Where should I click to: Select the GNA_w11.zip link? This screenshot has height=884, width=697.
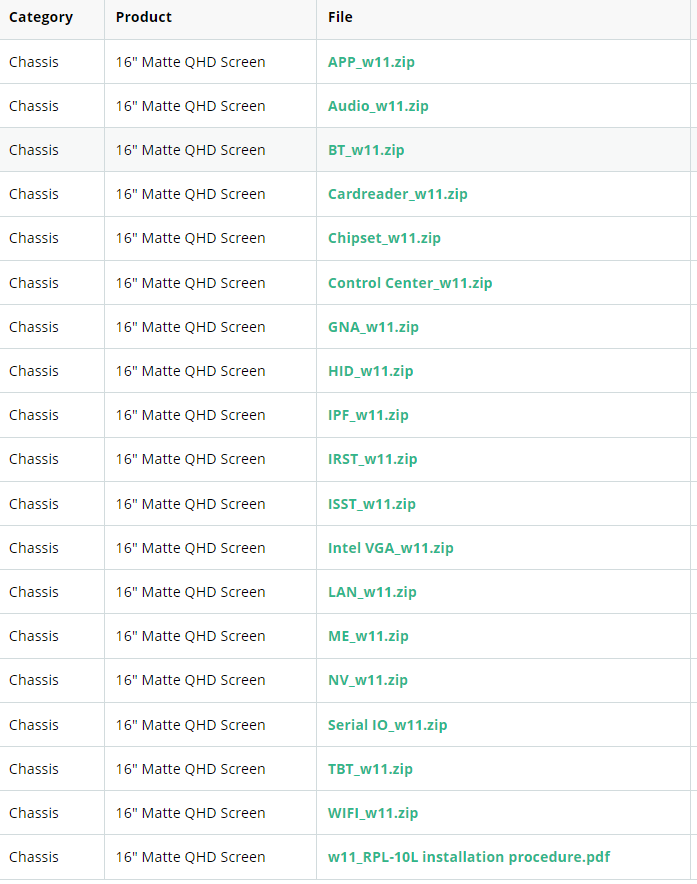click(373, 327)
